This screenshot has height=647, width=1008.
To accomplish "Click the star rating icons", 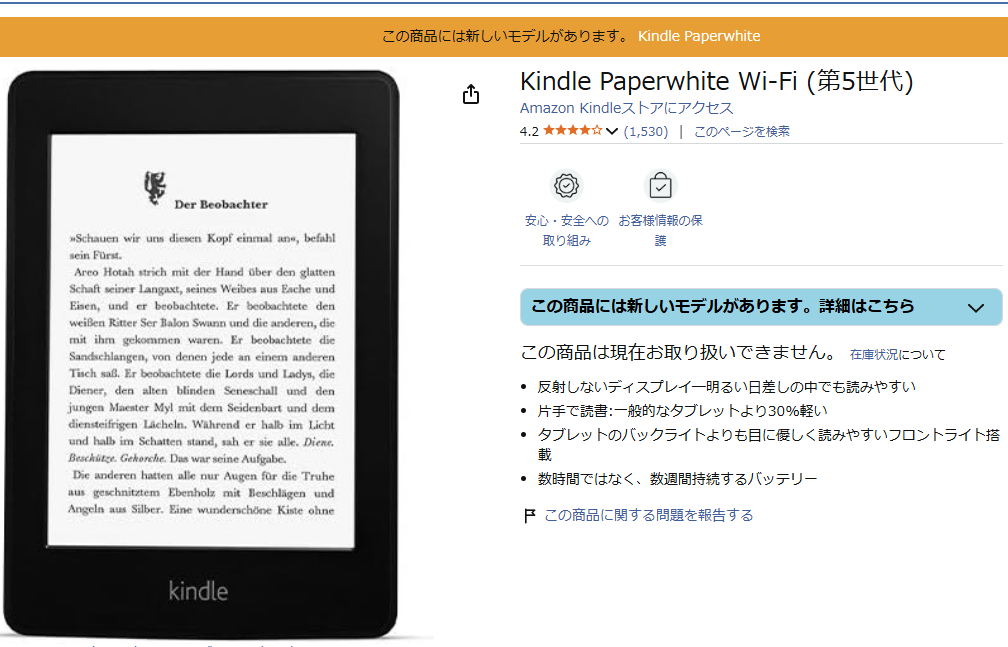I will (x=573, y=131).
